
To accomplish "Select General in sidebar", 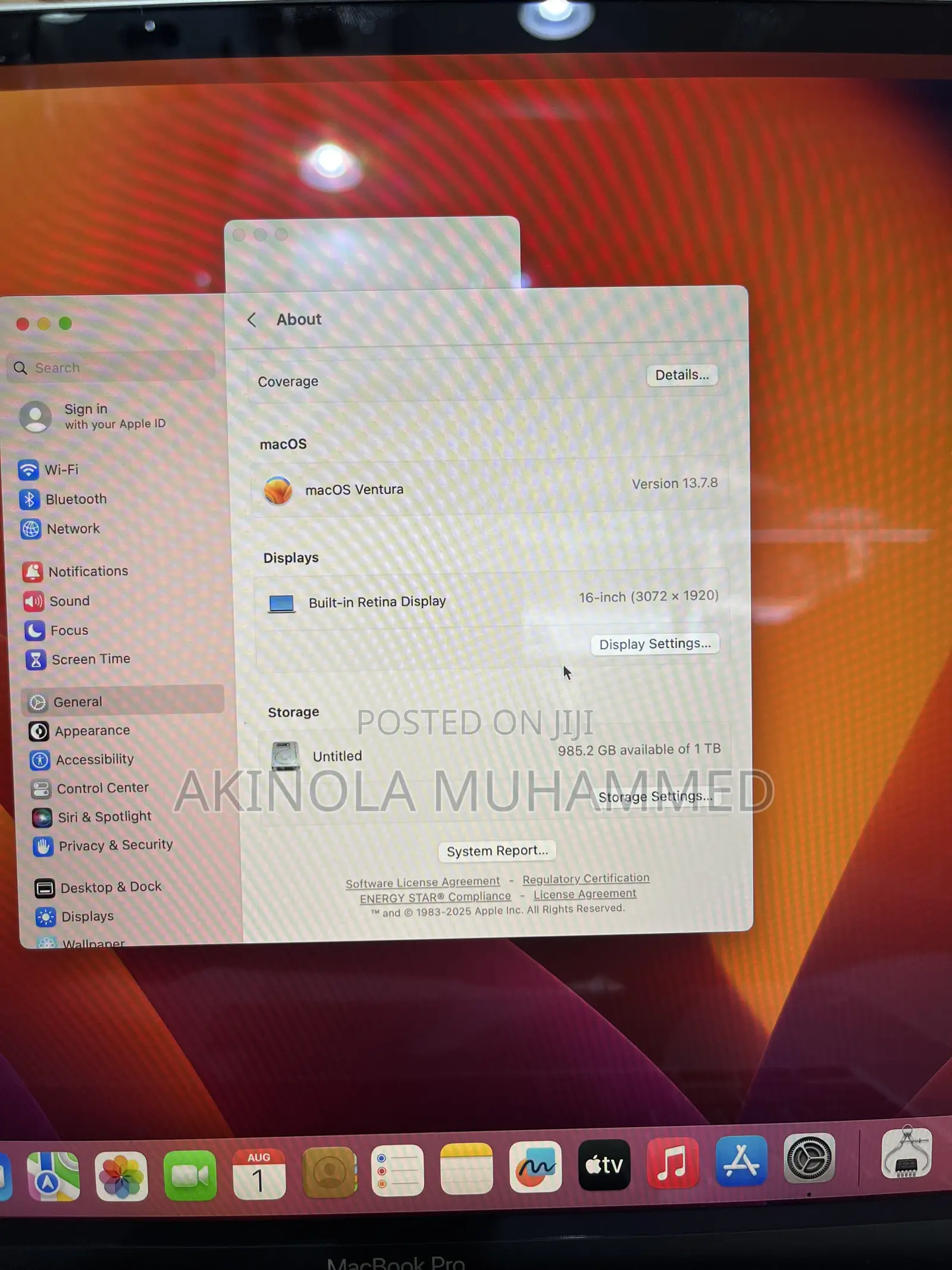I will [123, 702].
